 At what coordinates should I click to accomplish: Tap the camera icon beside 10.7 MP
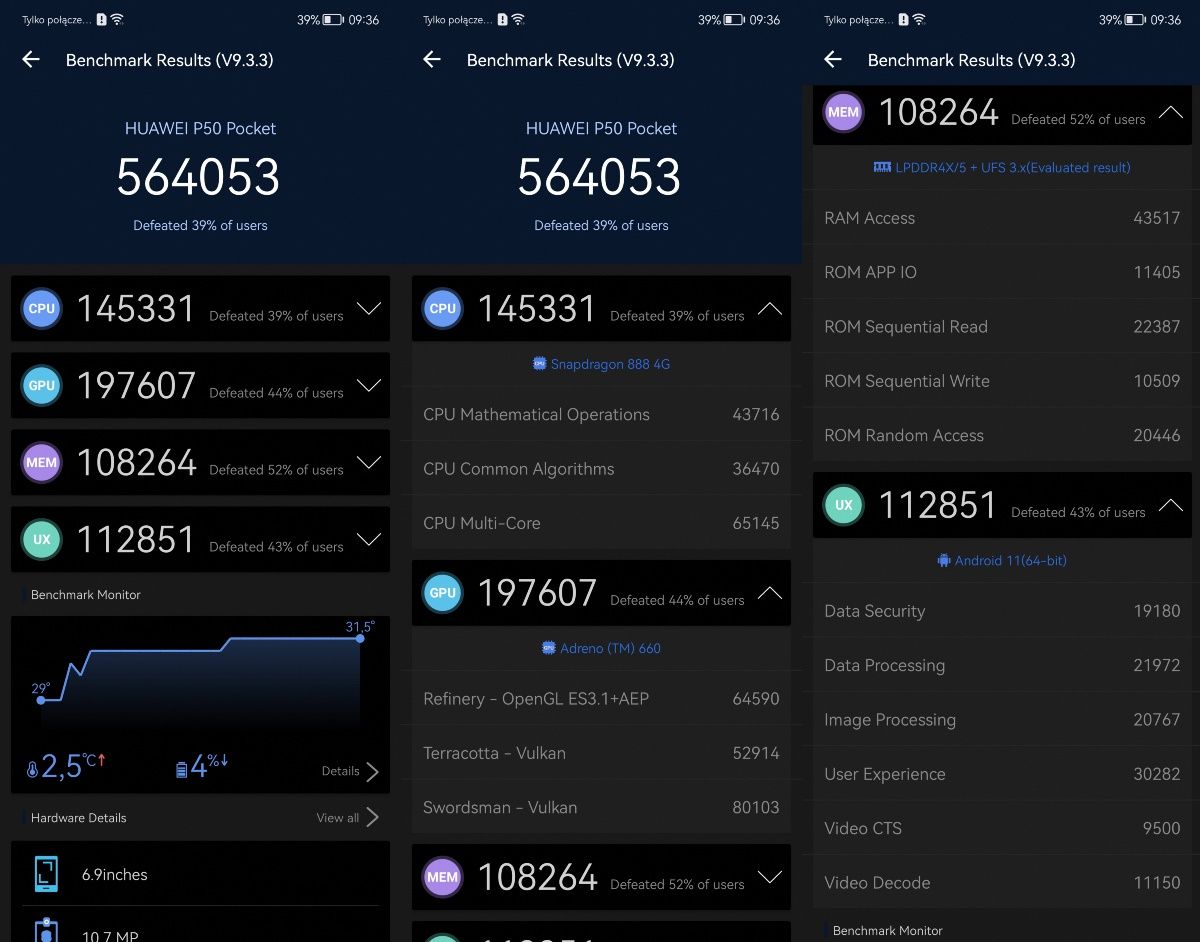(x=46, y=930)
